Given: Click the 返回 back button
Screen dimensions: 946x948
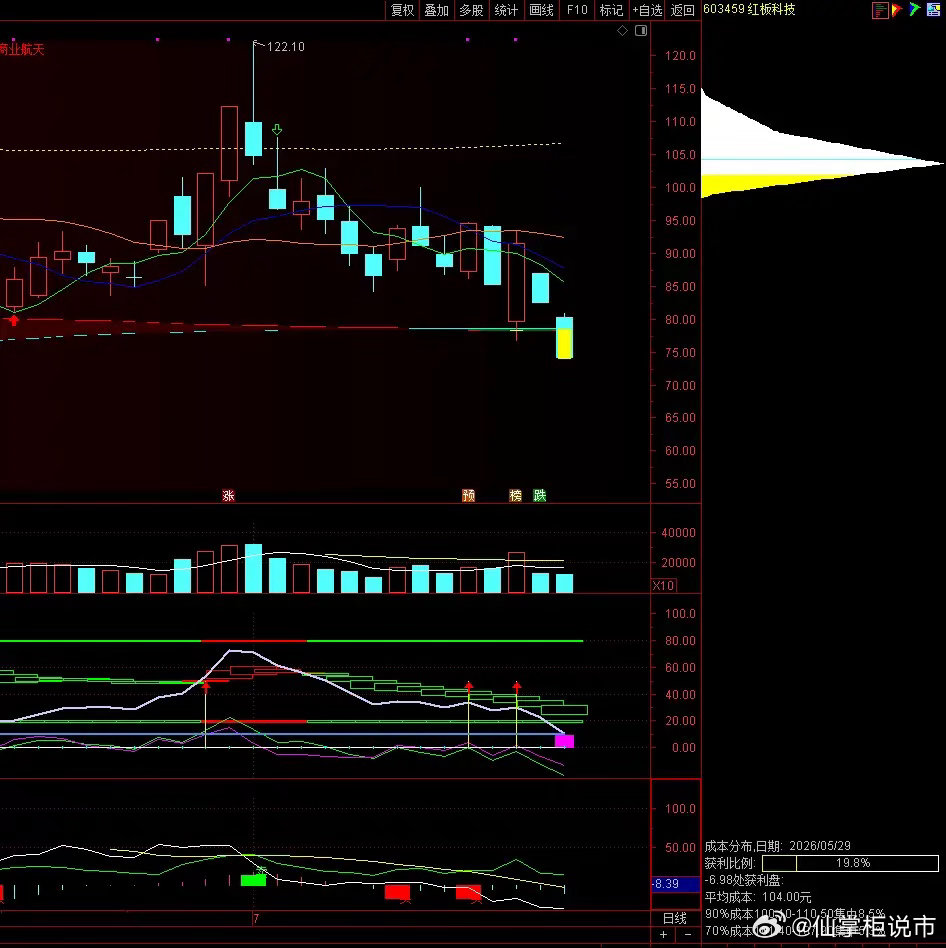Looking at the screenshot, I should point(682,10).
